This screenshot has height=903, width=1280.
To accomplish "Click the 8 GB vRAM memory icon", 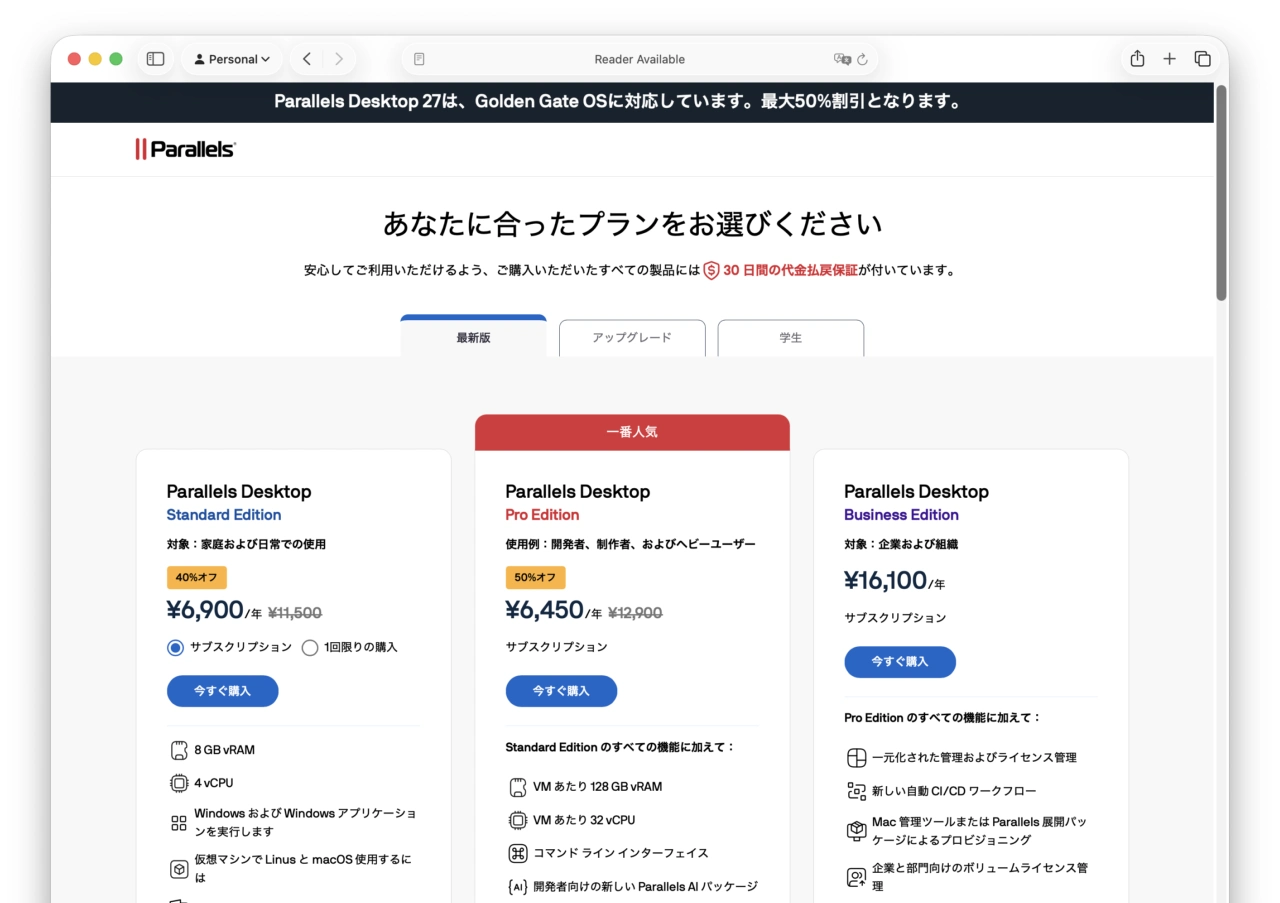I will [179, 750].
